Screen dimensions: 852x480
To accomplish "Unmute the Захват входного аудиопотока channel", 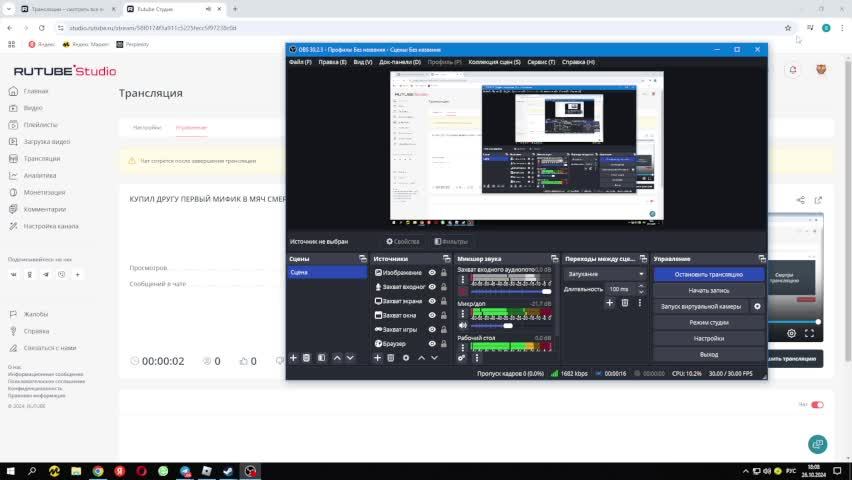I will [462, 291].
